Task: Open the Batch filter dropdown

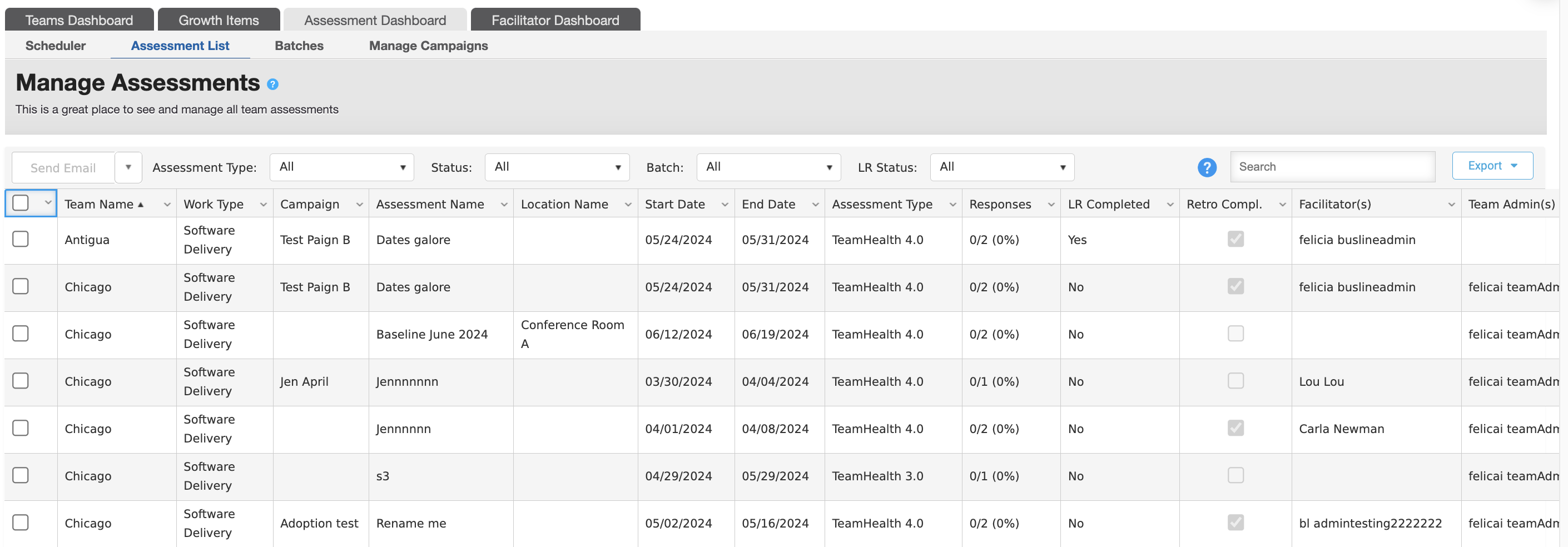Action: 768,167
